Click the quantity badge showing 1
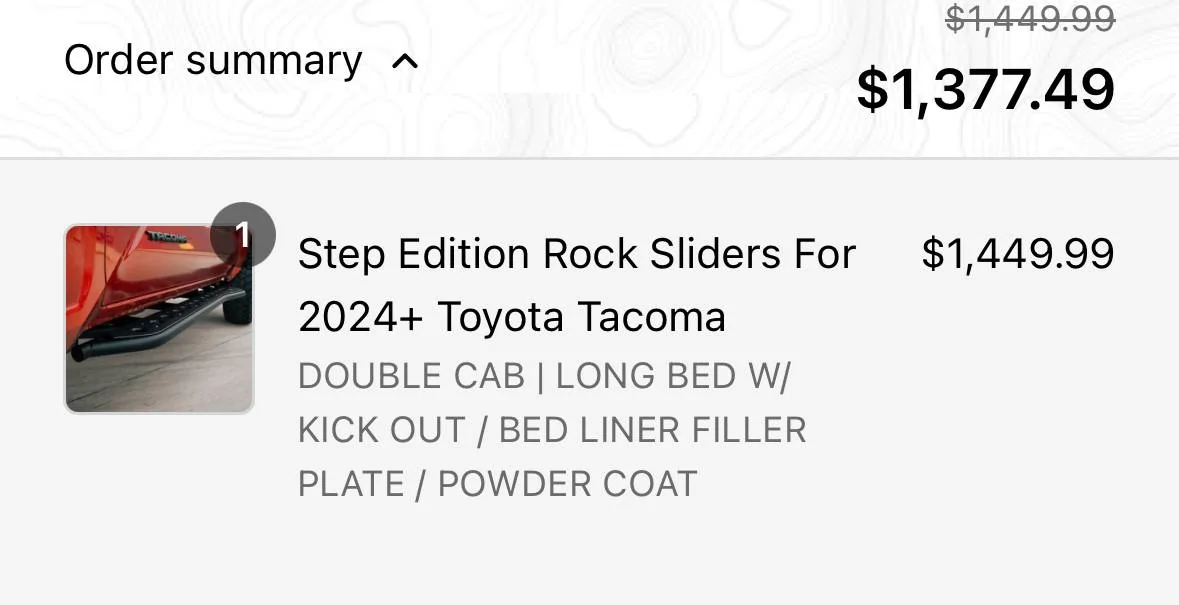 point(242,235)
